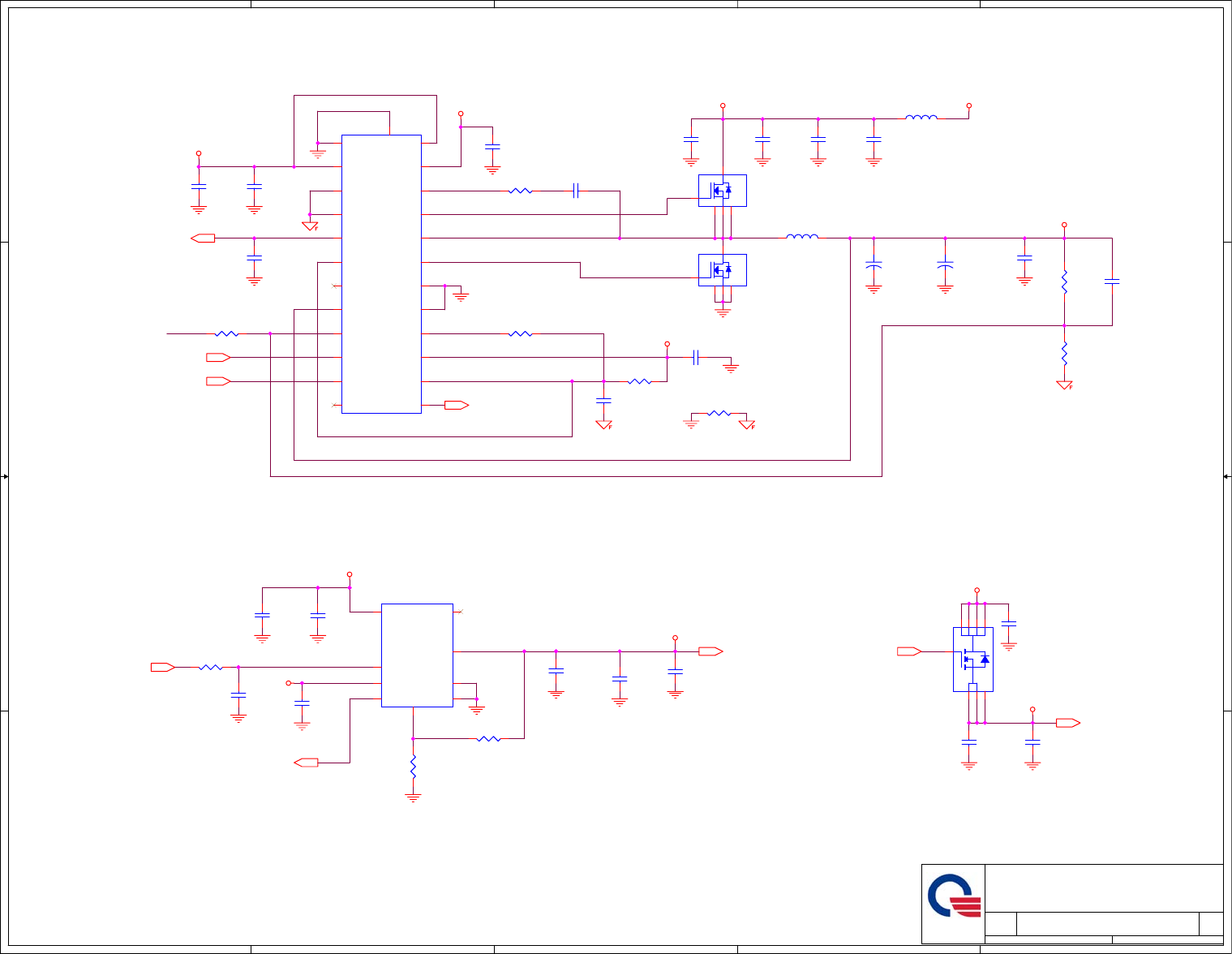The width and height of the screenshot is (1232, 954).
Task: Select the first polarized output capacitor after the inductor
Action: [874, 265]
